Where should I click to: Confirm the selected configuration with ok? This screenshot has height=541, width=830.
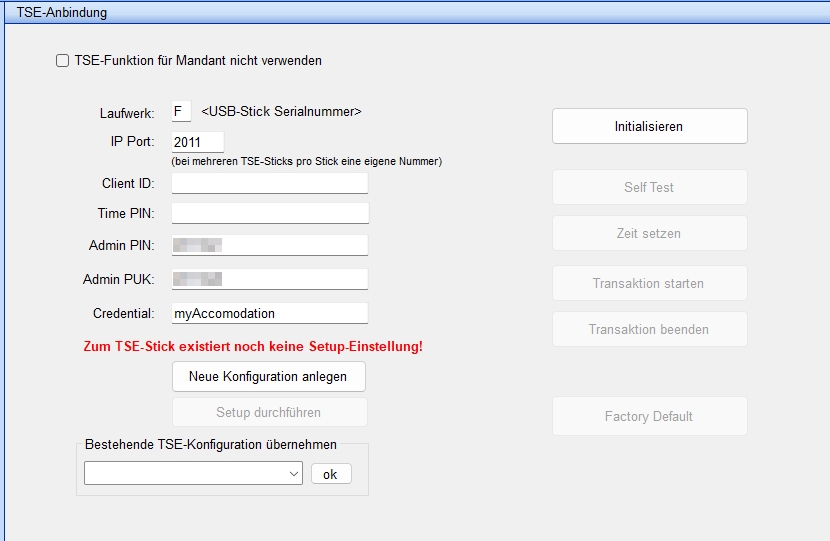click(331, 474)
